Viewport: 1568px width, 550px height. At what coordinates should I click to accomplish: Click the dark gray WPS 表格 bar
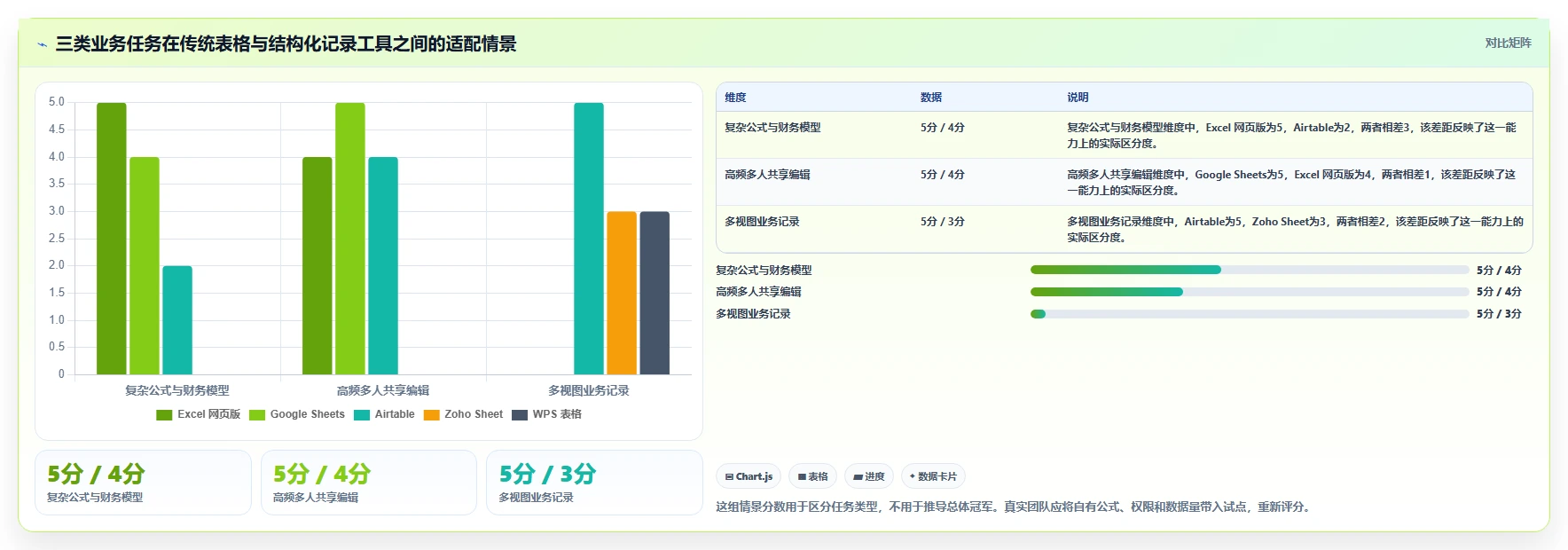(655, 293)
